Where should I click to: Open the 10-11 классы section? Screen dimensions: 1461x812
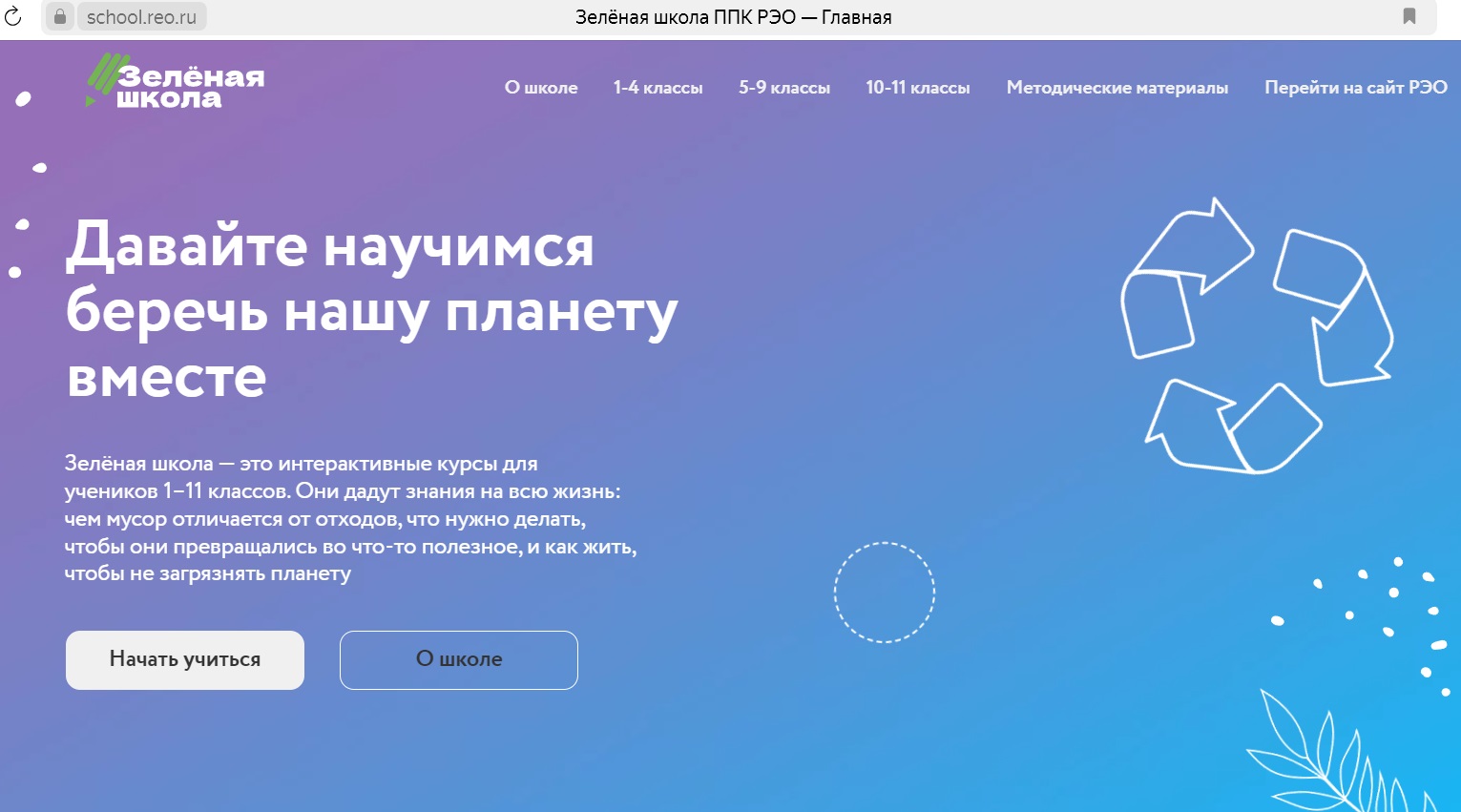pos(917,88)
